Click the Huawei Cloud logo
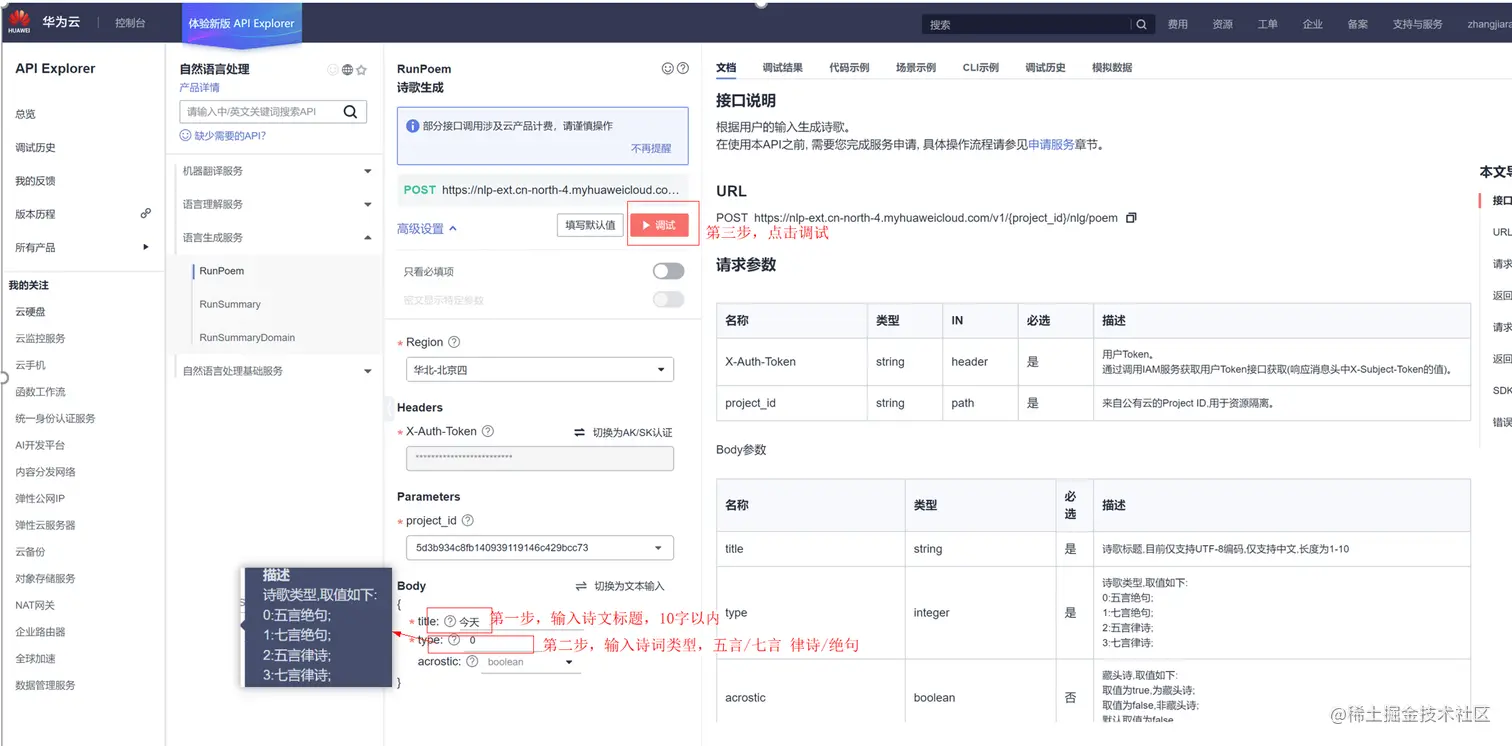This screenshot has height=746, width=1512. [x=19, y=22]
